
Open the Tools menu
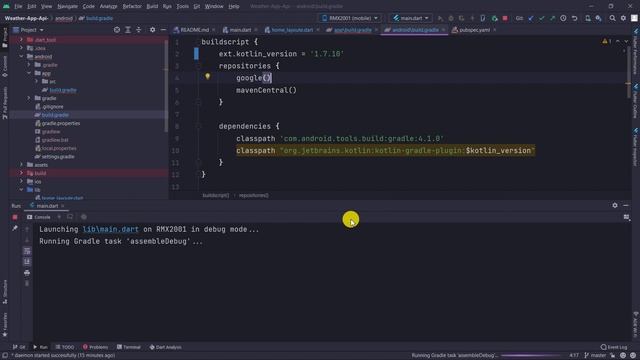[x=182, y=7]
